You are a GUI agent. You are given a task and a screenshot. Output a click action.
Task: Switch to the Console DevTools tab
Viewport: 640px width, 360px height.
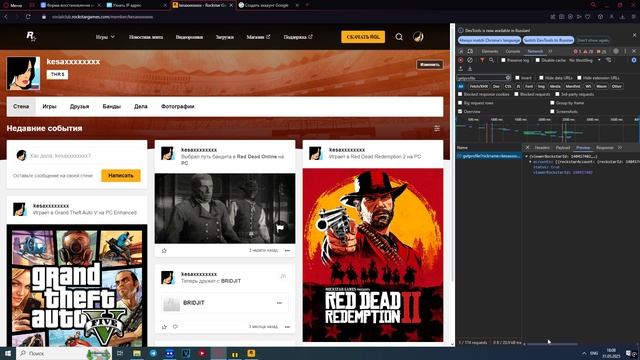point(513,51)
